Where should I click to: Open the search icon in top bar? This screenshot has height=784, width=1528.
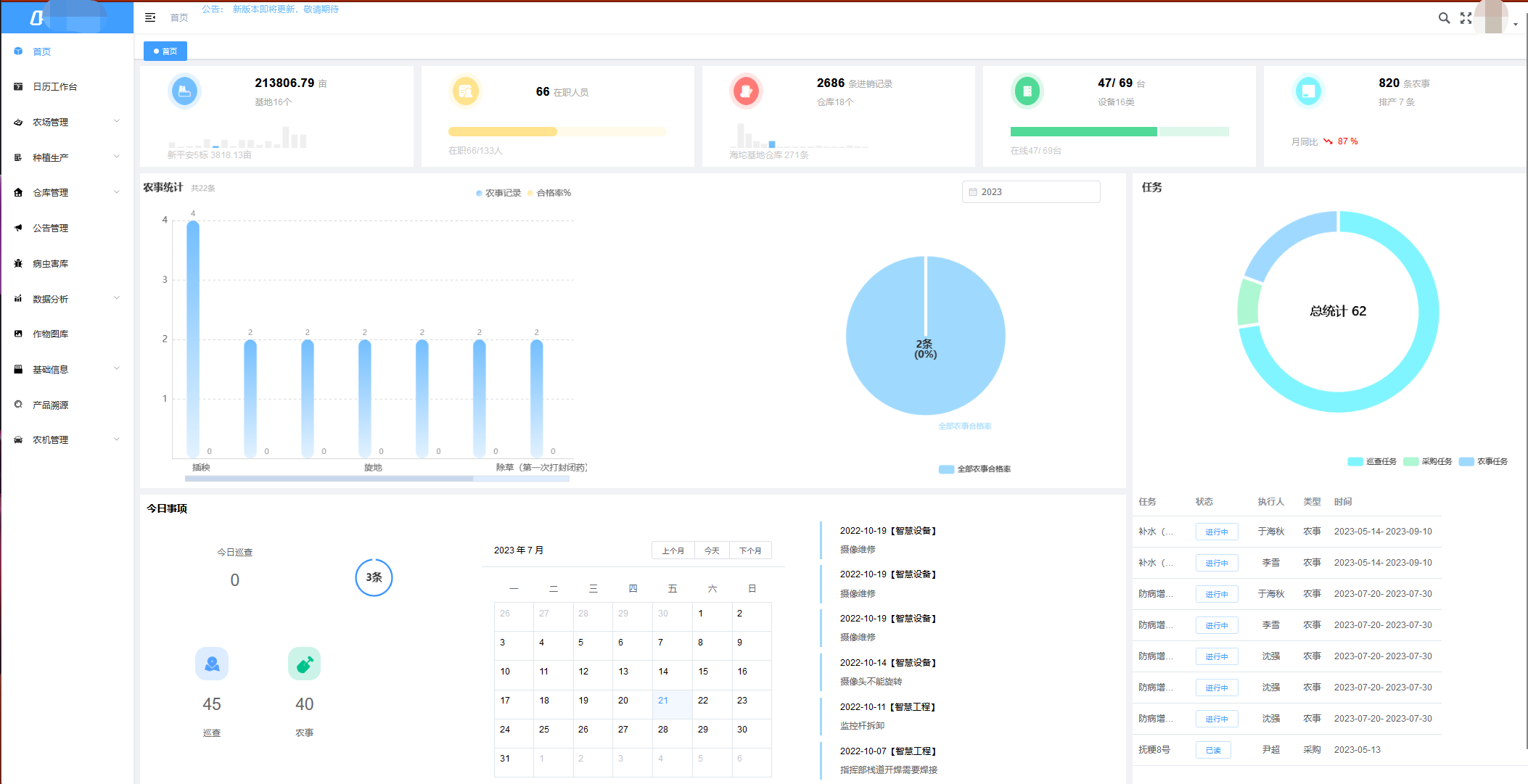1444,18
